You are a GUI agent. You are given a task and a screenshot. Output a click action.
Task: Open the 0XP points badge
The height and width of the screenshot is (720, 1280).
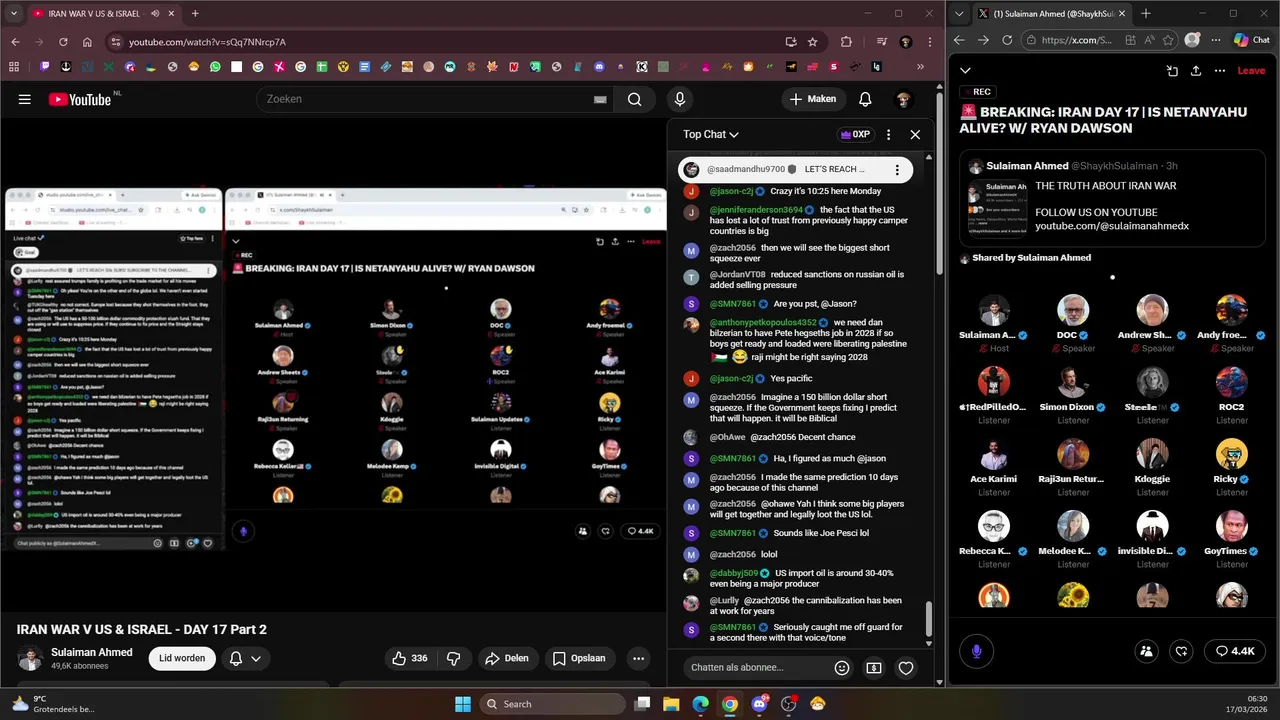855,134
